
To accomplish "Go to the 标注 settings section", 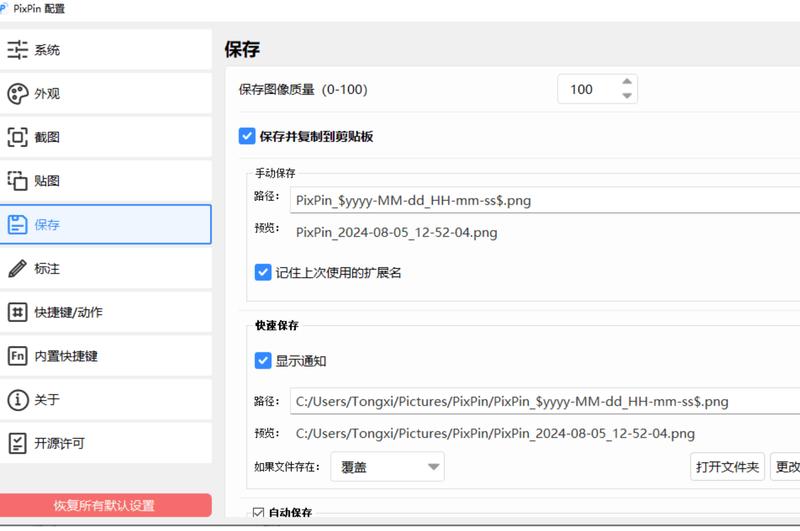I will 106,268.
